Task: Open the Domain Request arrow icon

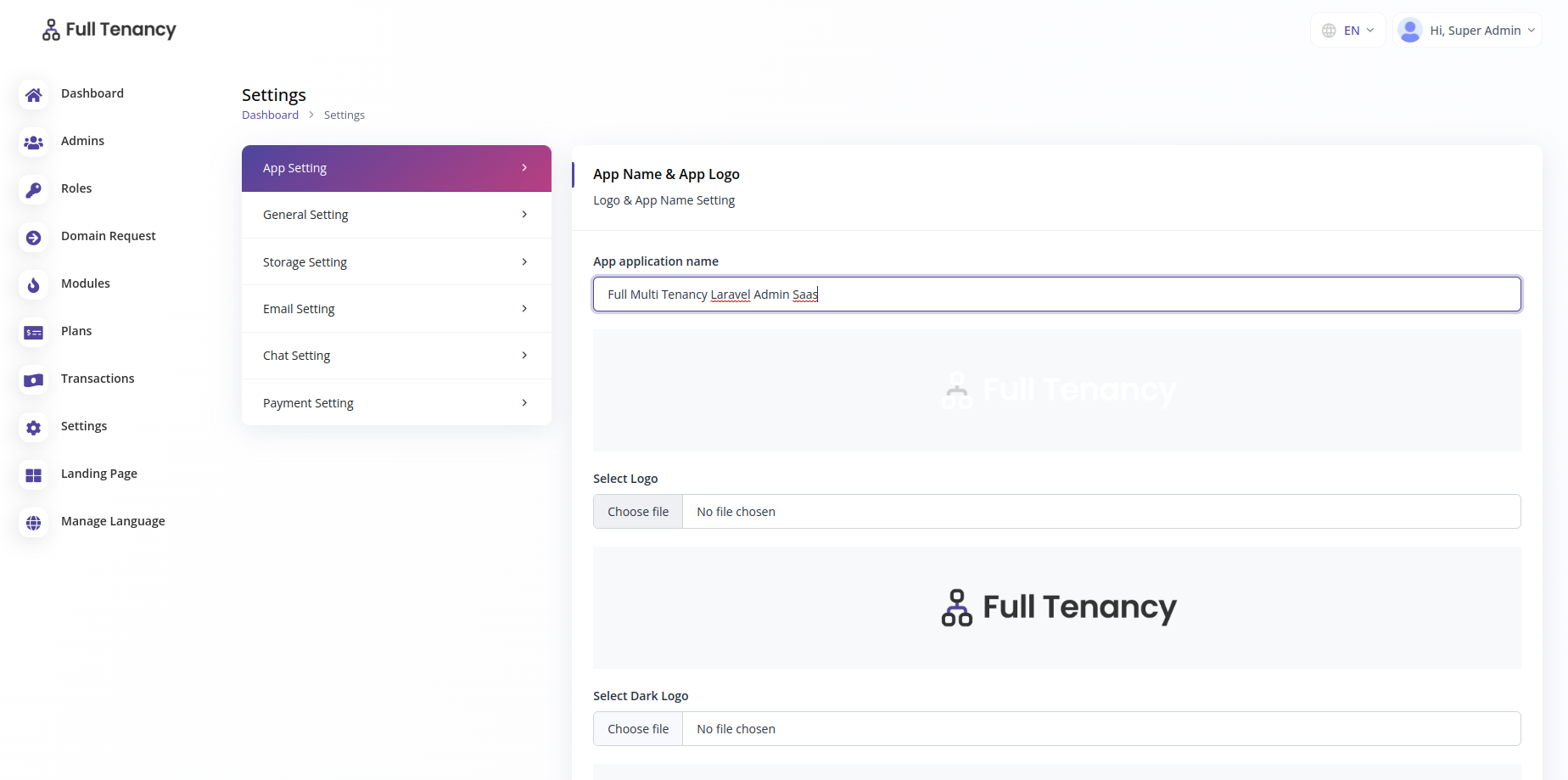Action: pyautogui.click(x=33, y=238)
